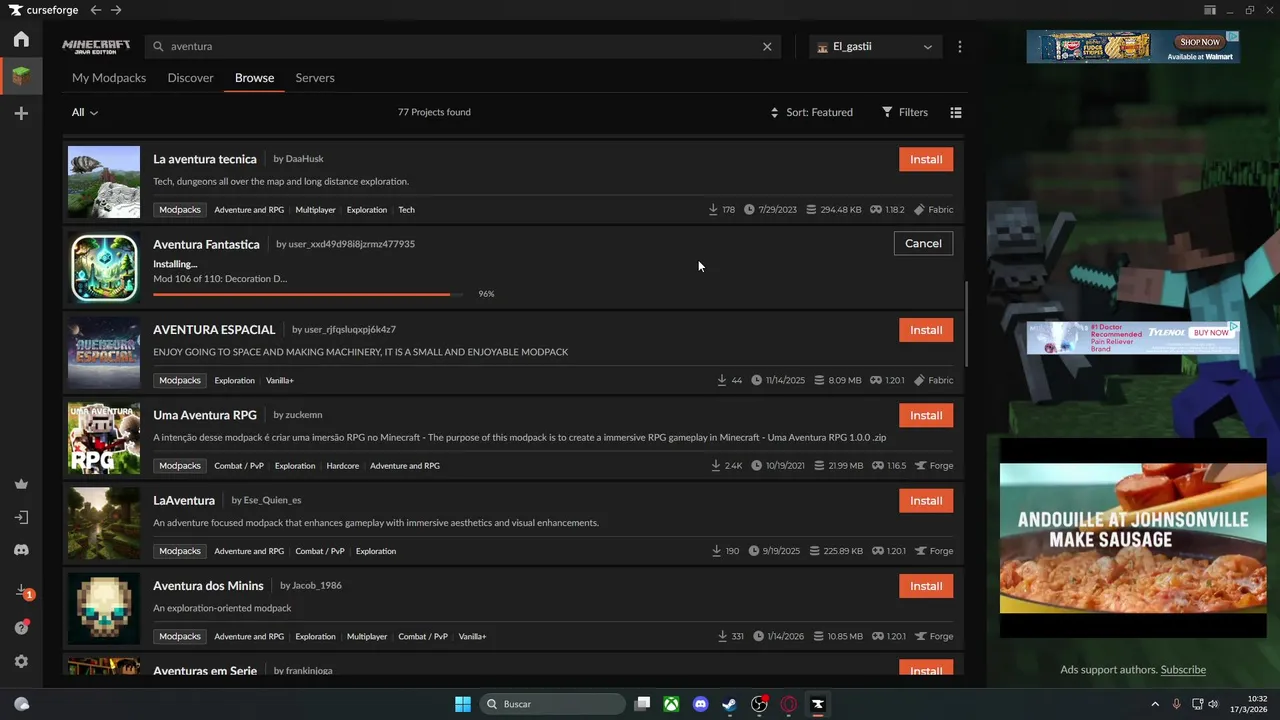Image resolution: width=1280 pixels, height=720 pixels.
Task: Open the Sort: Featured dropdown
Action: 812,112
